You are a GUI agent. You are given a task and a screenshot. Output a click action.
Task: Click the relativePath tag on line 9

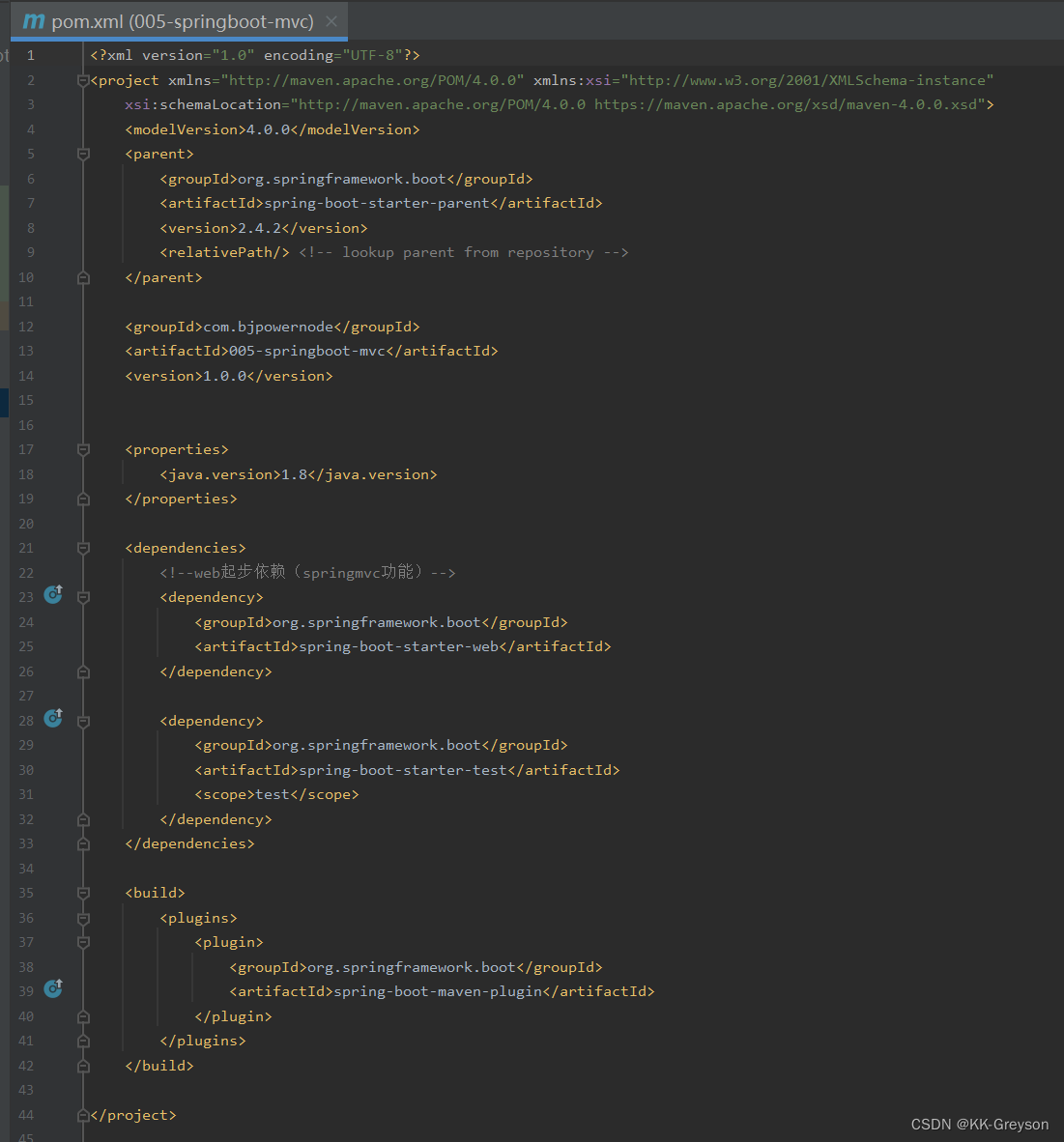[x=224, y=253]
